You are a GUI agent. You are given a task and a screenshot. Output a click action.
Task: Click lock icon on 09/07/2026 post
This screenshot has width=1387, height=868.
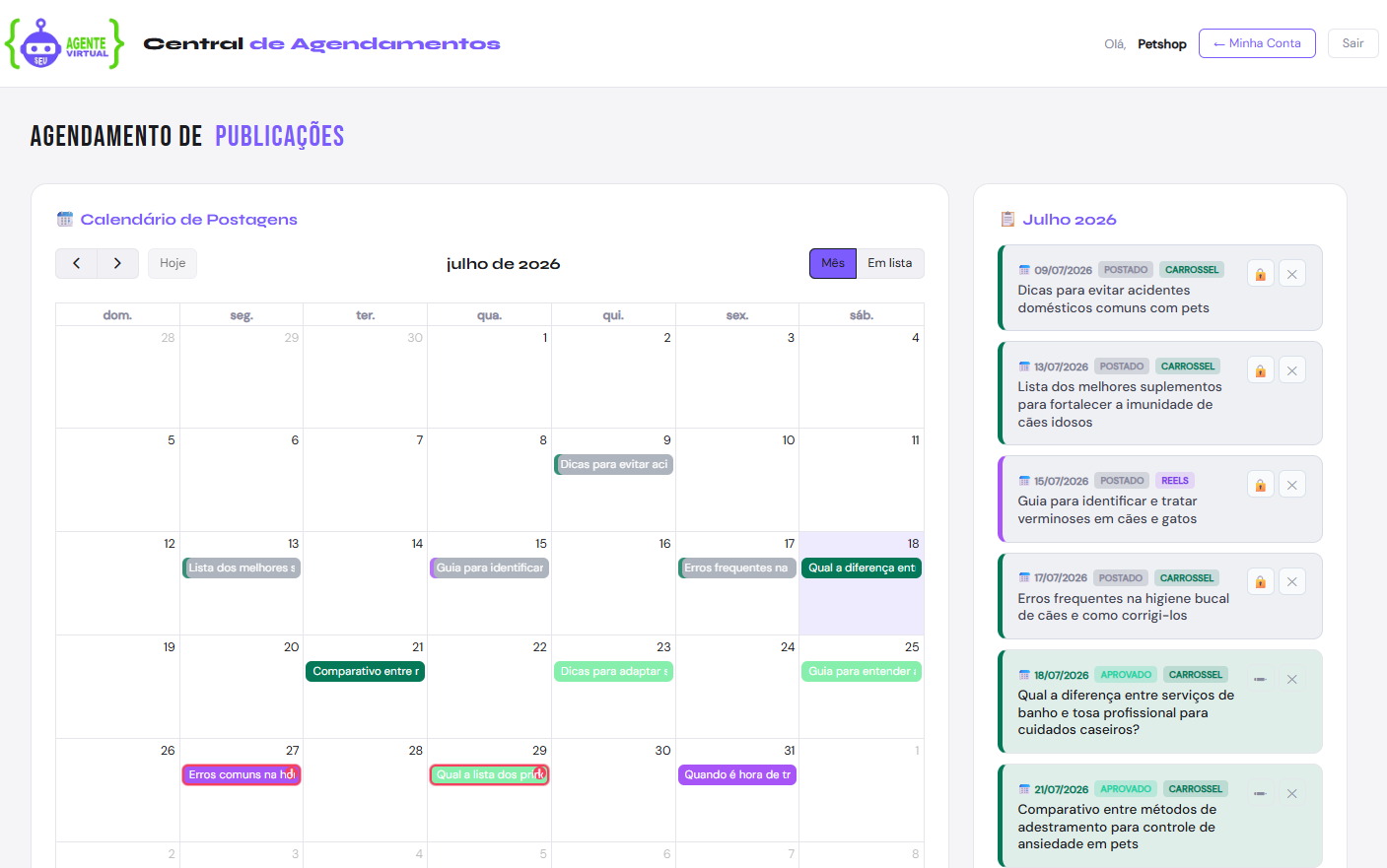click(x=1260, y=274)
